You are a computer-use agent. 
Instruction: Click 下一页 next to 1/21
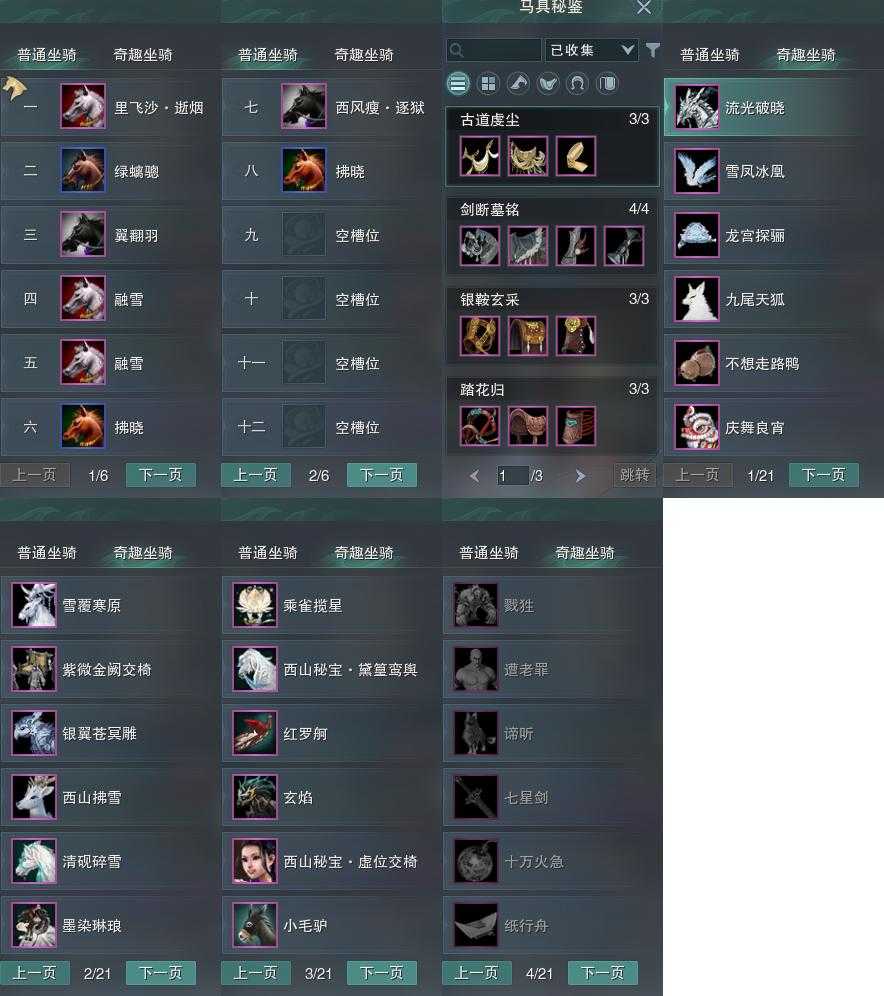823,474
